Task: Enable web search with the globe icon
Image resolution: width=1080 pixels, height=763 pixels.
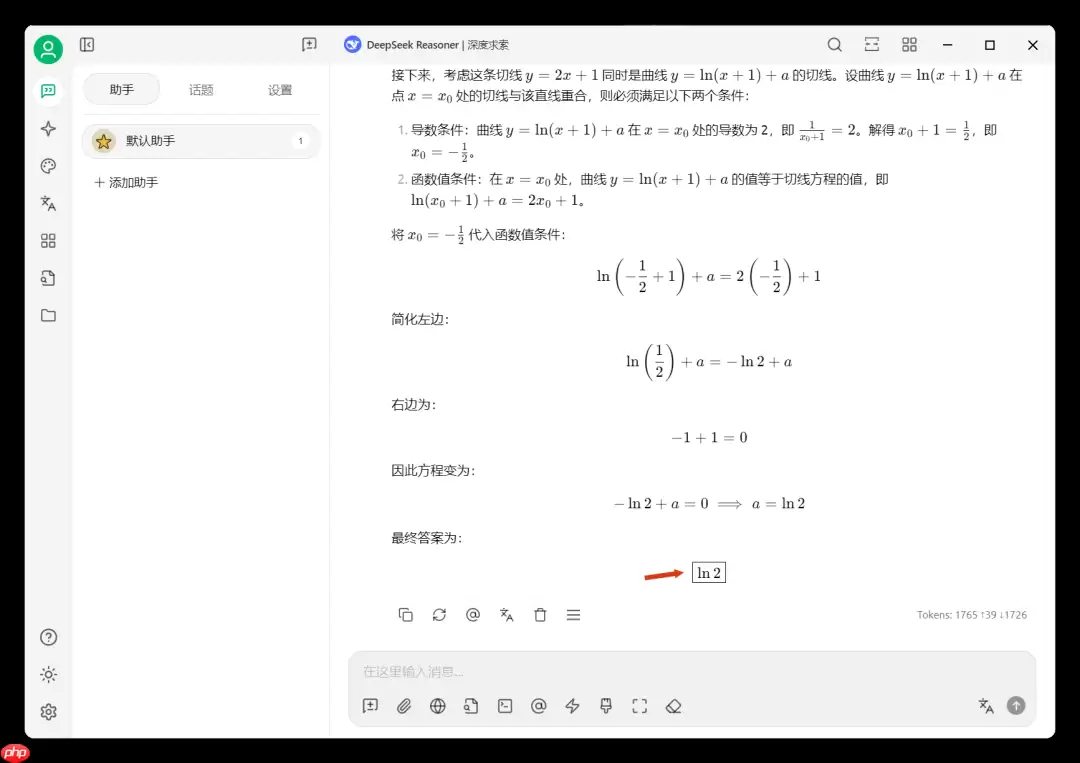Action: pyautogui.click(x=438, y=706)
